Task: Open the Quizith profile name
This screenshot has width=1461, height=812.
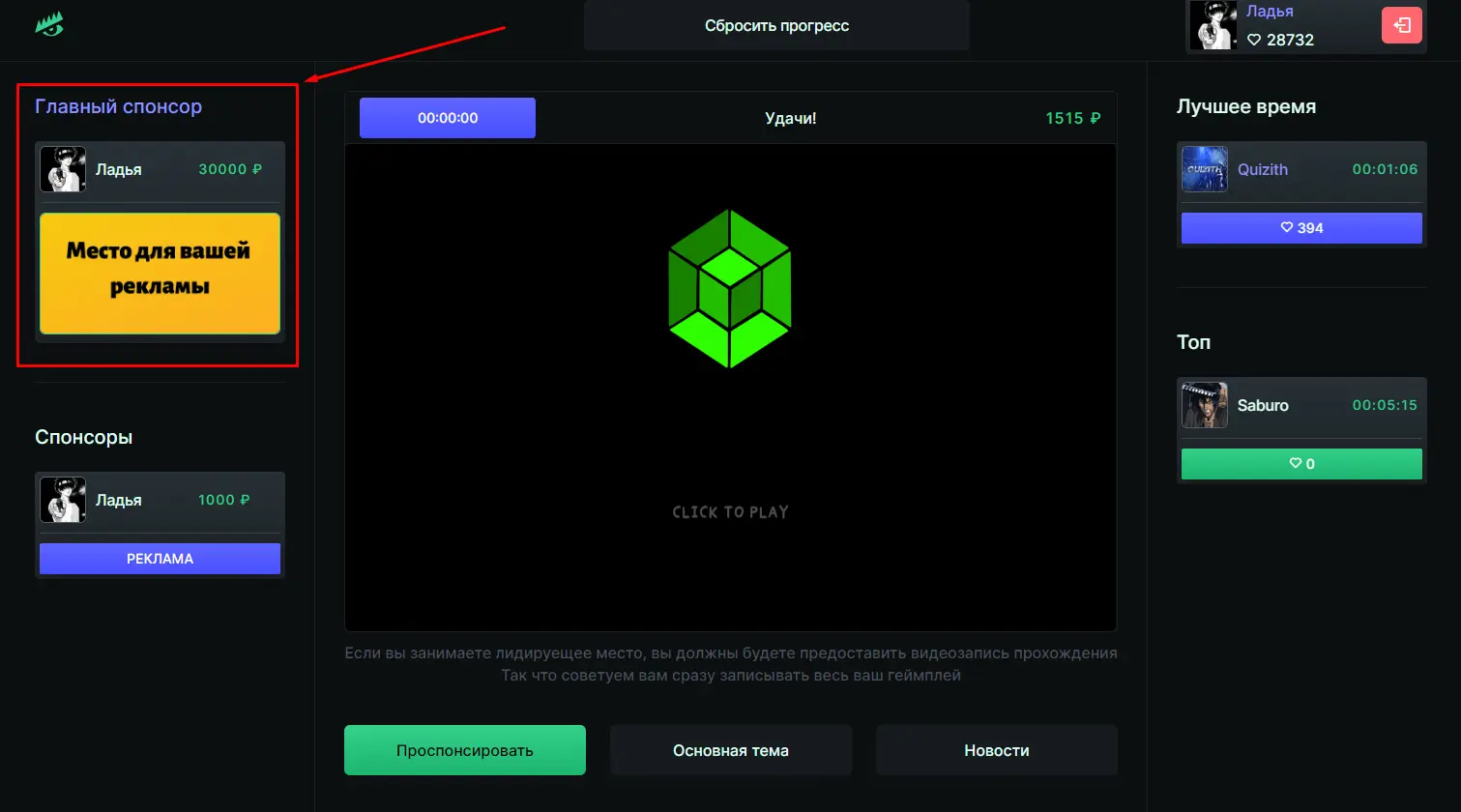Action: coord(1263,169)
